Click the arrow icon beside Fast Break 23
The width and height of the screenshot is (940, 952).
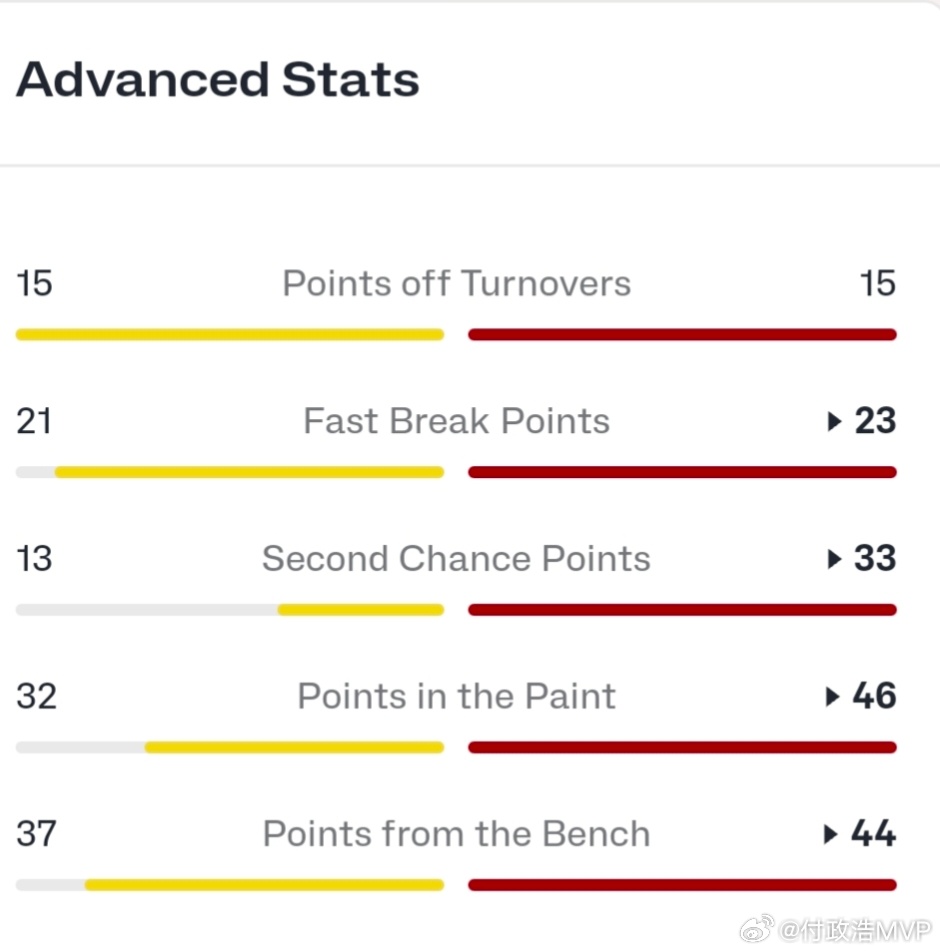[834, 421]
